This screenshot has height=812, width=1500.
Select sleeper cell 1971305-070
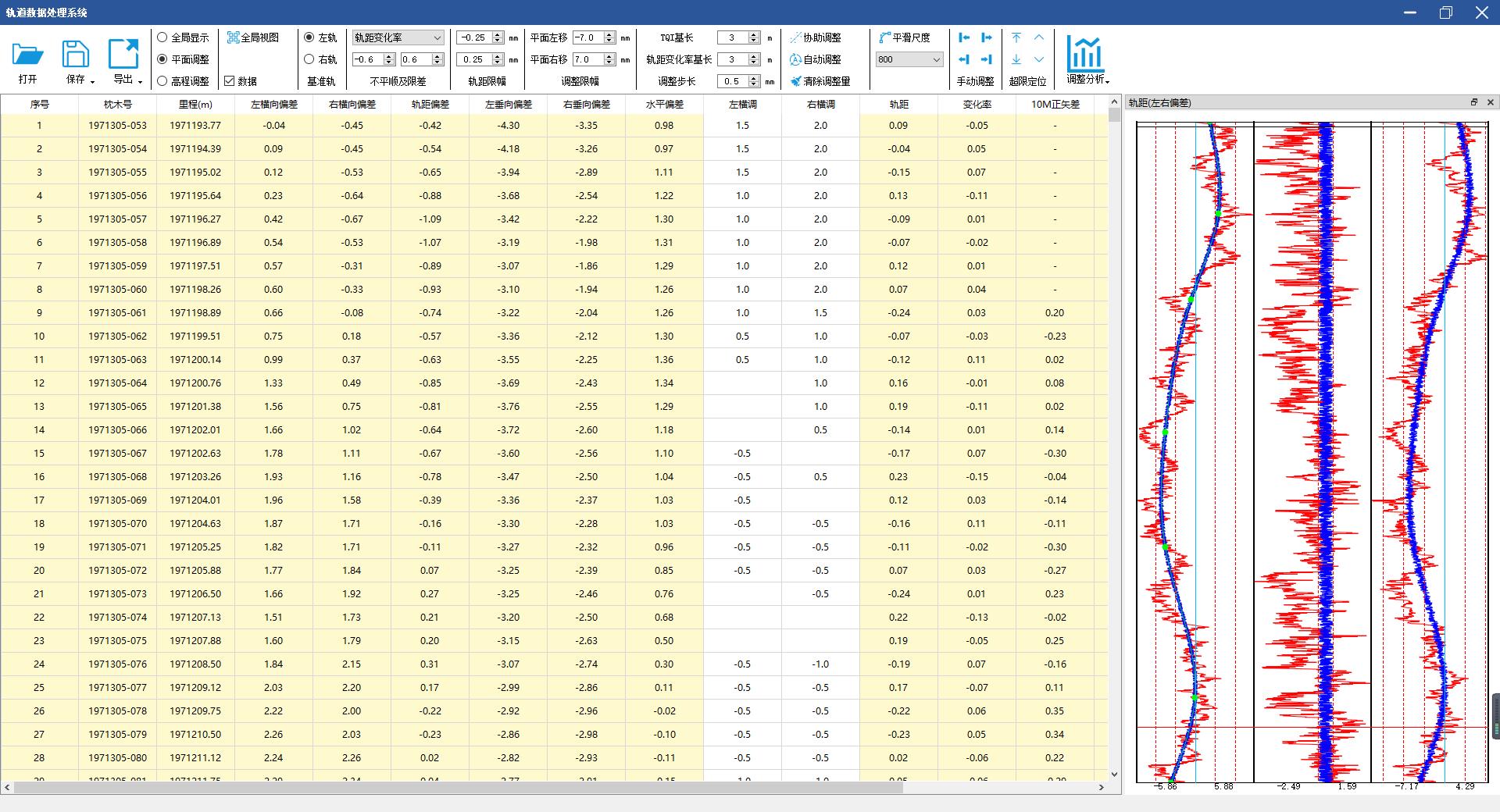[x=117, y=523]
